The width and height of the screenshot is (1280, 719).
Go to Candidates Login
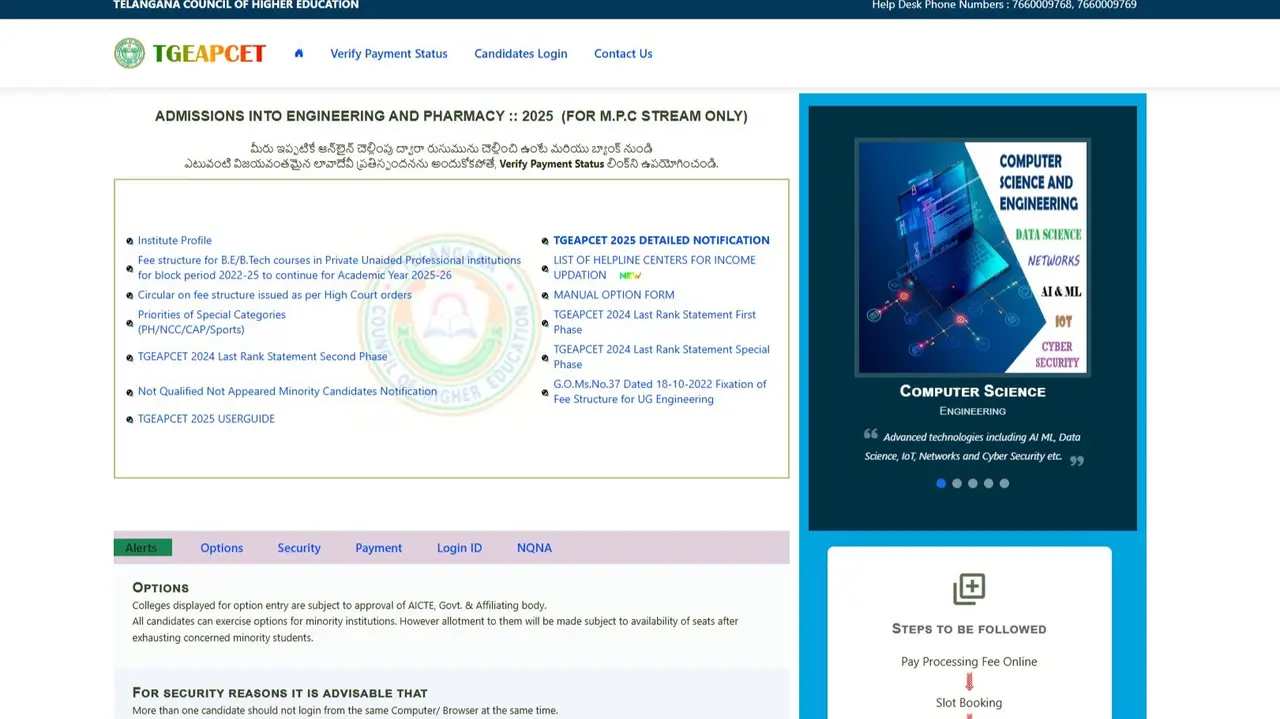pyautogui.click(x=520, y=54)
